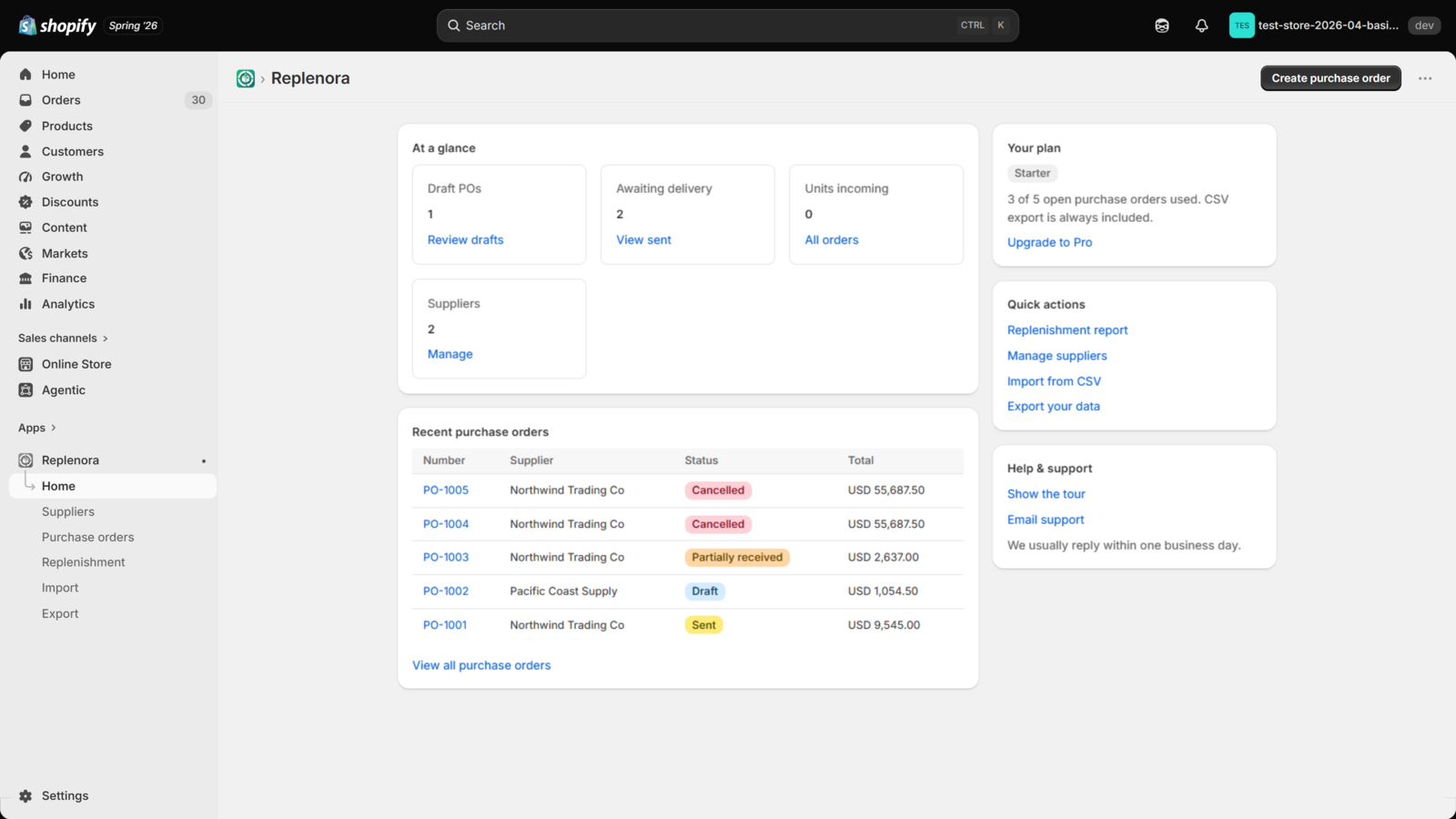The width and height of the screenshot is (1456, 819).
Task: Open All orders link
Action: tap(832, 240)
